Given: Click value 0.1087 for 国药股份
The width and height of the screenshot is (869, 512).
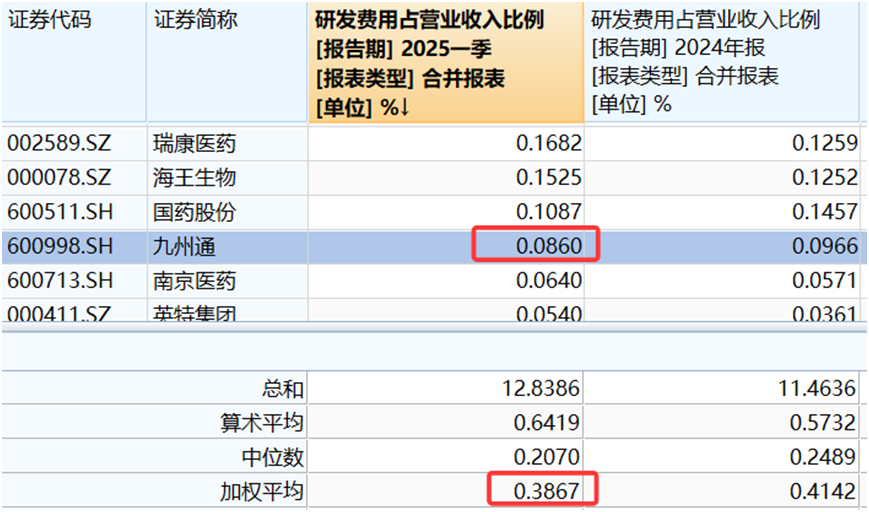Looking at the screenshot, I should pyautogui.click(x=549, y=212).
